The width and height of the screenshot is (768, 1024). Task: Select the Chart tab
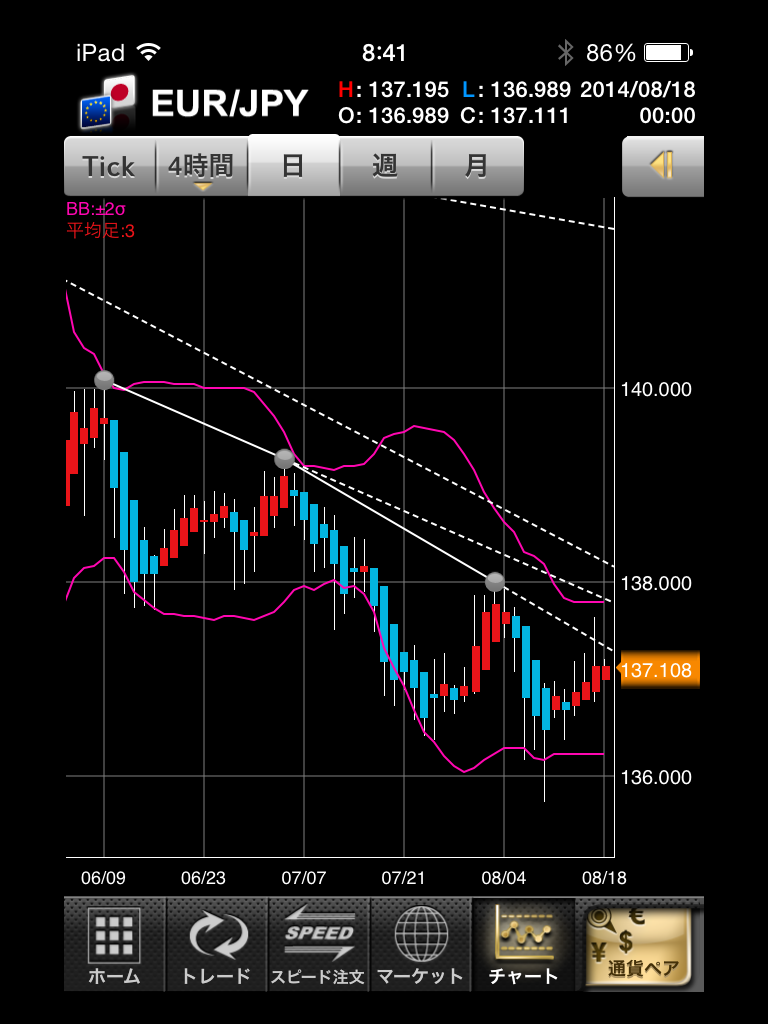[523, 944]
